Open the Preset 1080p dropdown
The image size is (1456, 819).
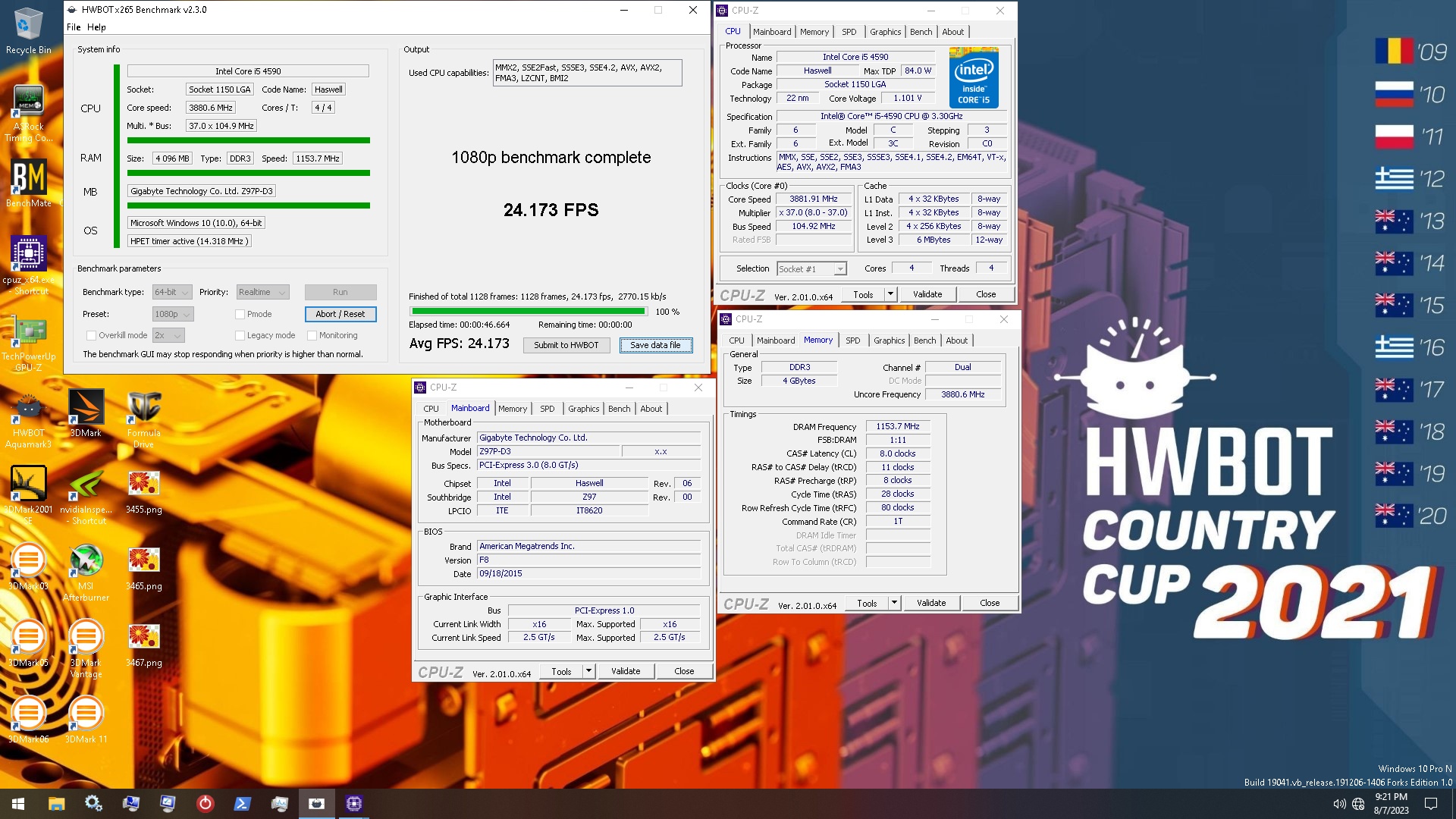click(x=172, y=314)
